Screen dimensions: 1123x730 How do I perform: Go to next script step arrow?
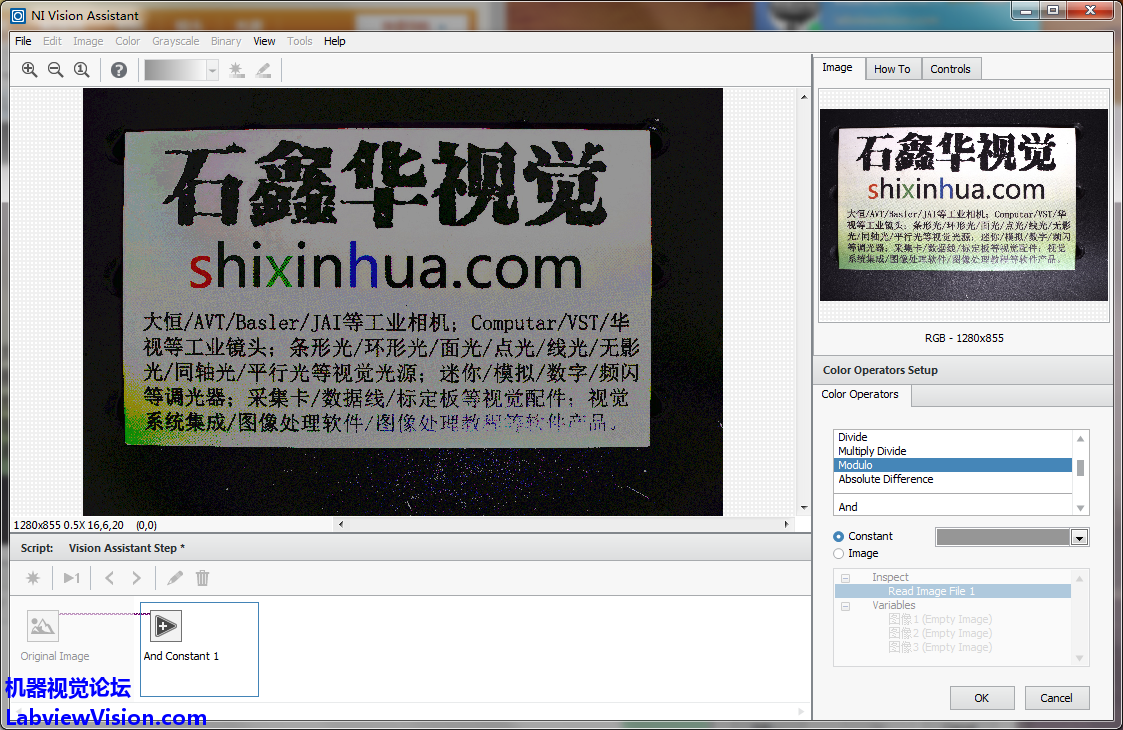point(136,577)
